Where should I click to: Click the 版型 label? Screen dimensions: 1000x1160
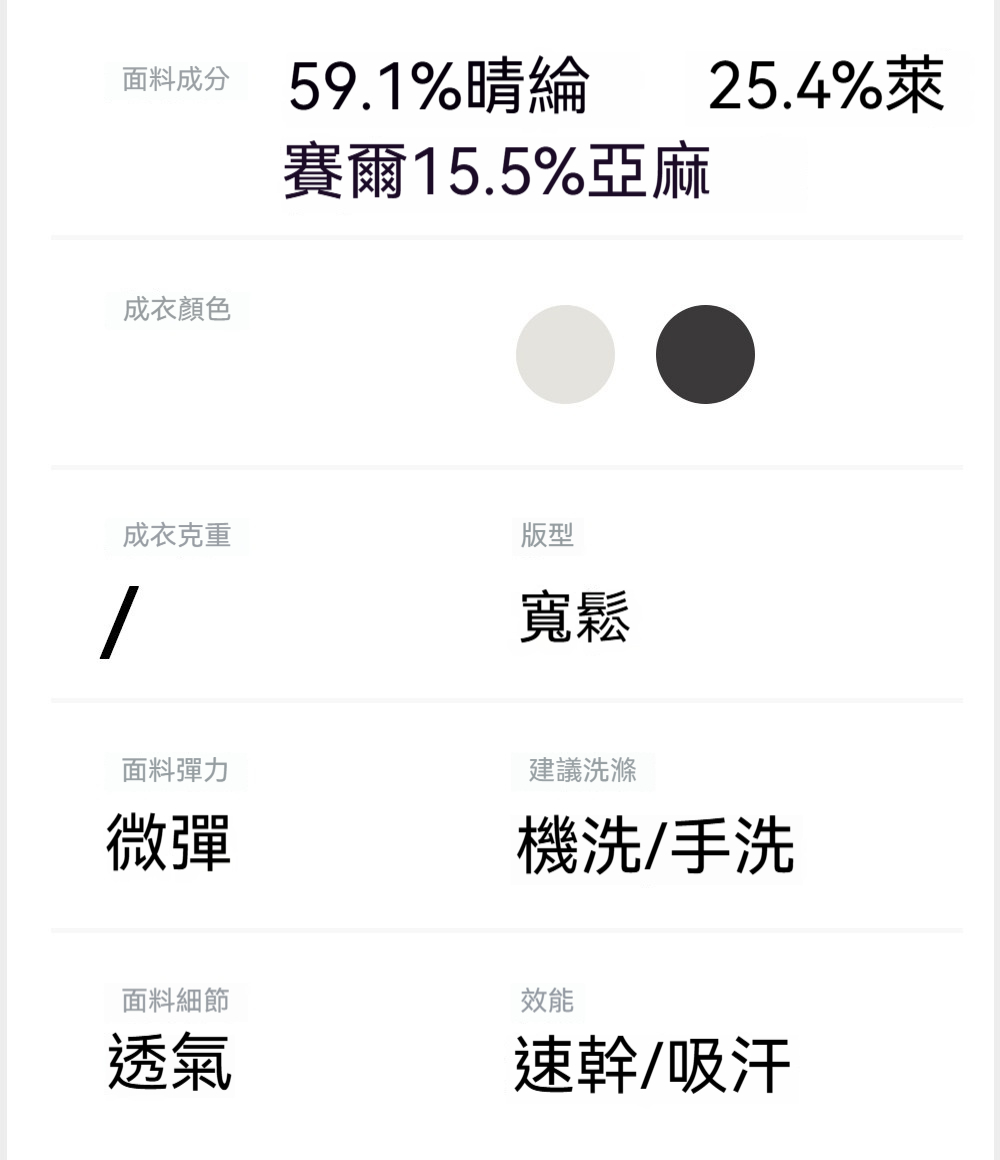547,536
